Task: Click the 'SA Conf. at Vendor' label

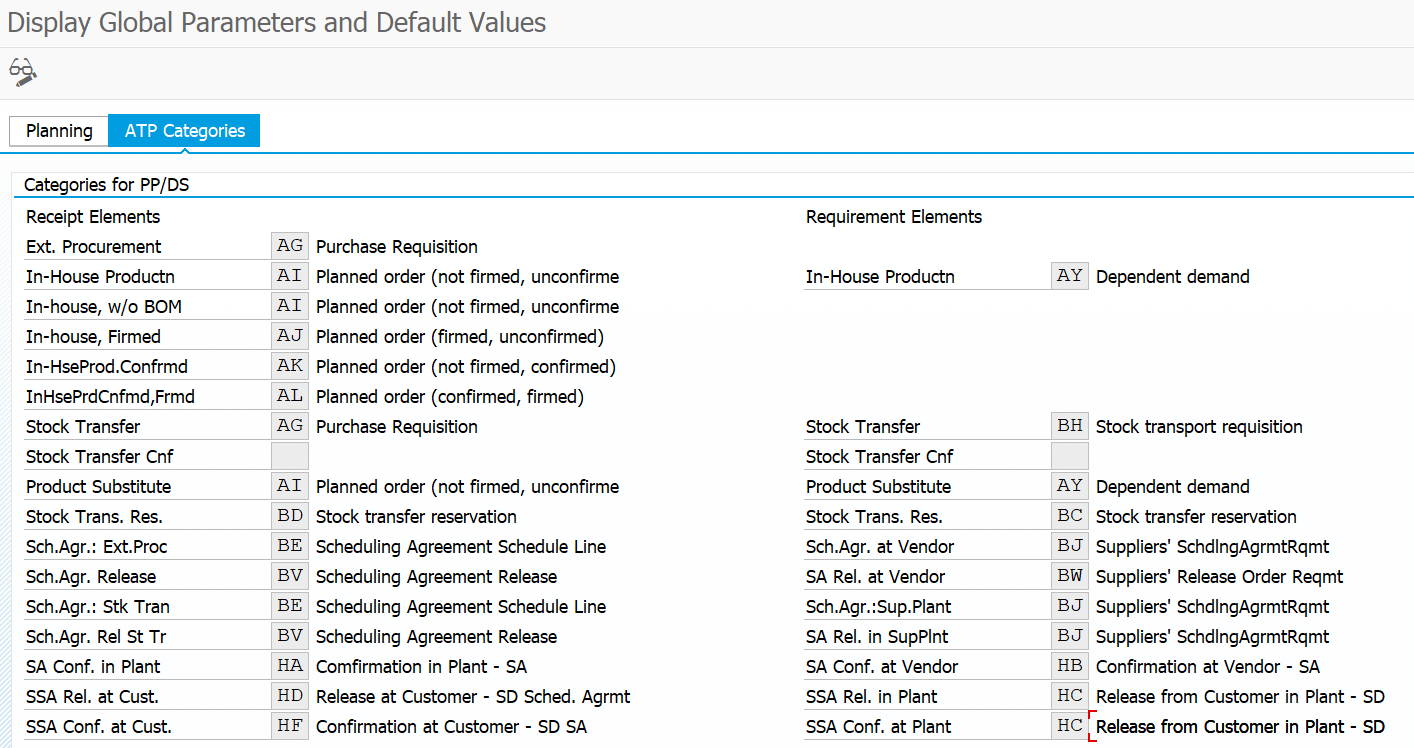Action: click(x=882, y=667)
